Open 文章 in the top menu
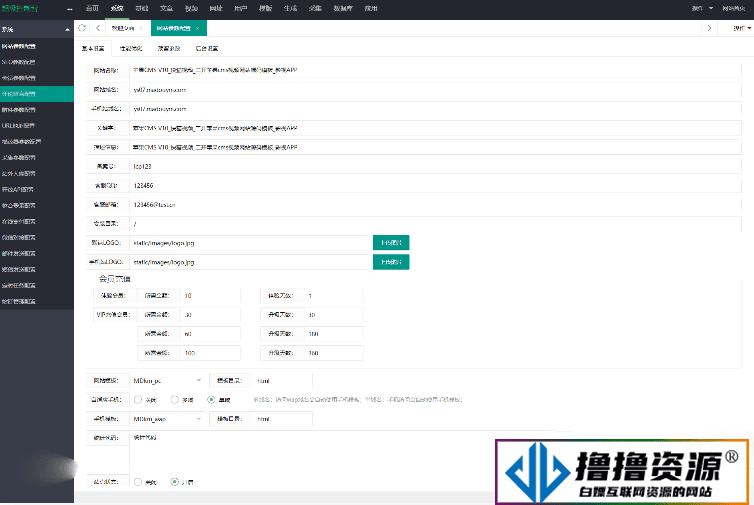Image resolution: width=754 pixels, height=505 pixels. pos(166,9)
